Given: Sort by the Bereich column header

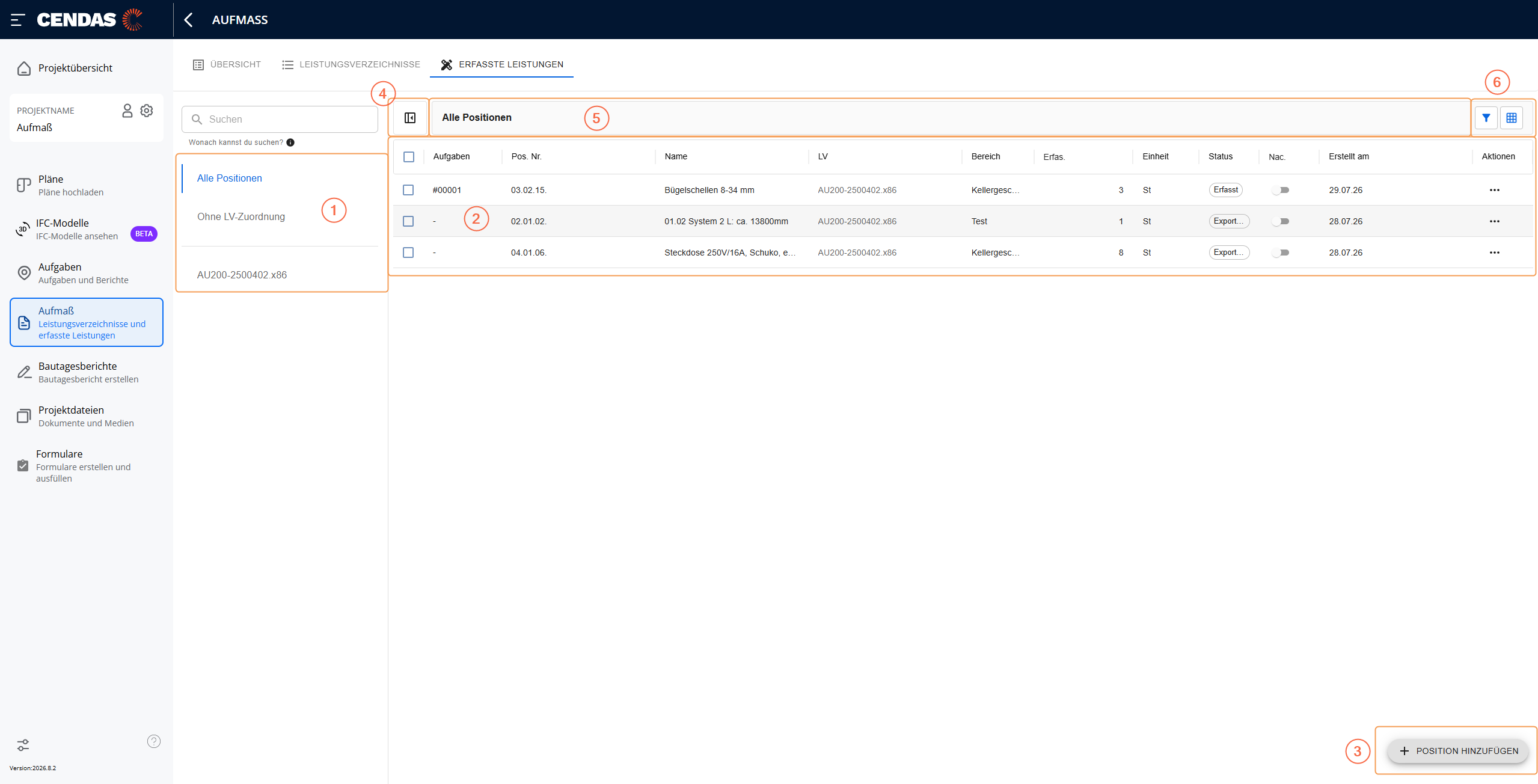Looking at the screenshot, I should tap(986, 156).
